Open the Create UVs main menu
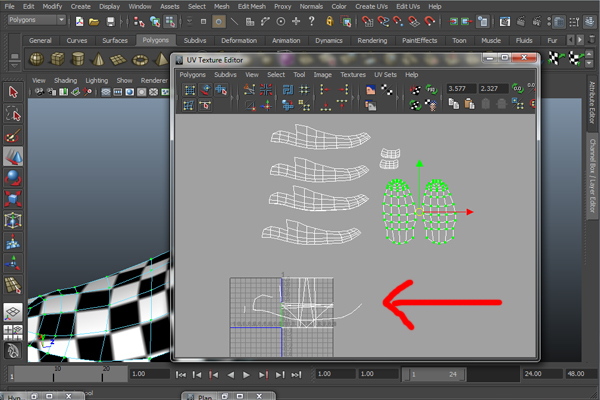 click(x=371, y=7)
